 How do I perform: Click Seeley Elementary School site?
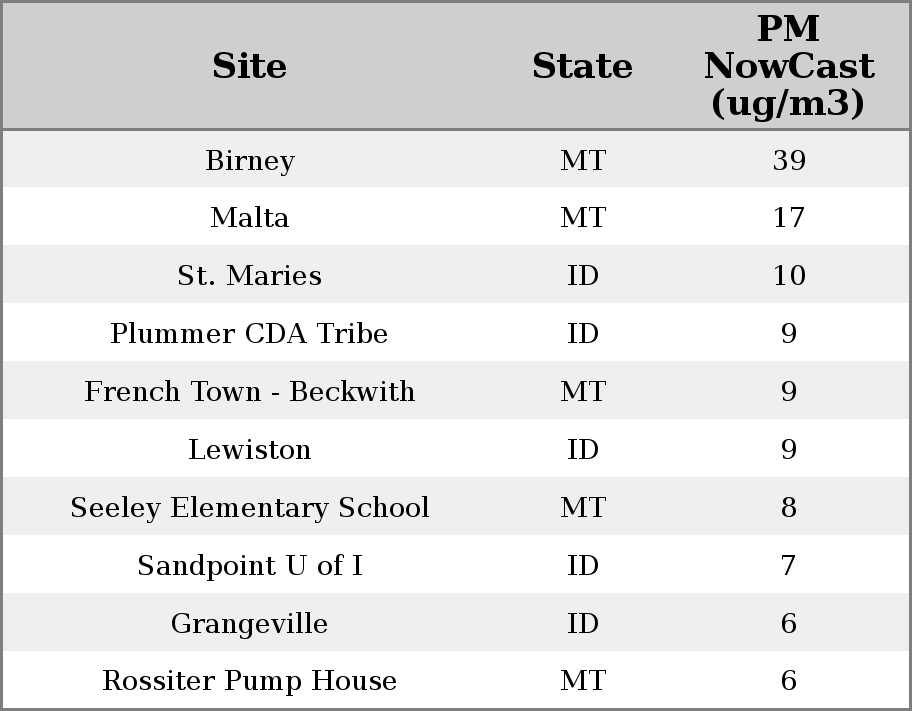(249, 508)
